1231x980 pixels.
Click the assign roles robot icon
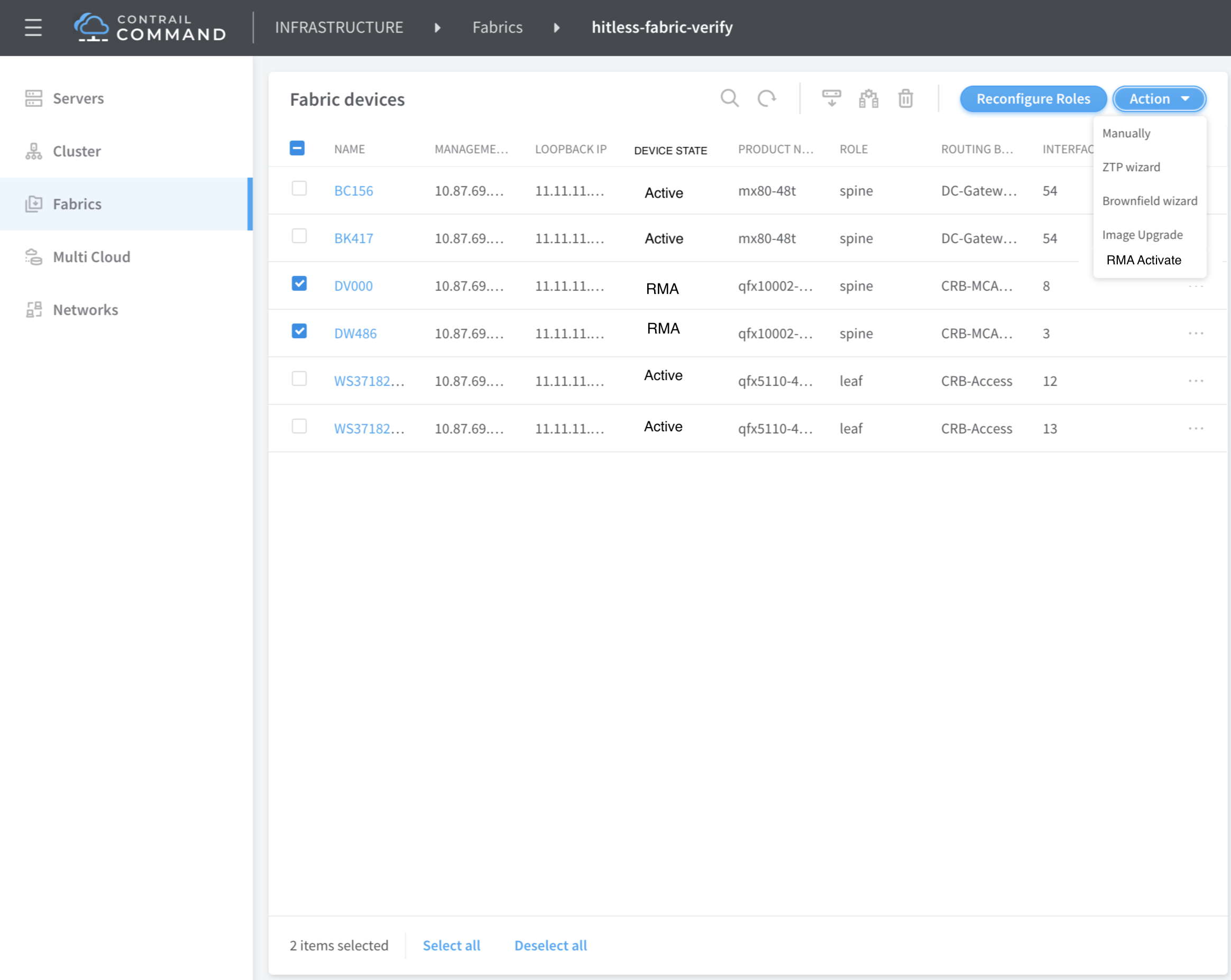(868, 99)
